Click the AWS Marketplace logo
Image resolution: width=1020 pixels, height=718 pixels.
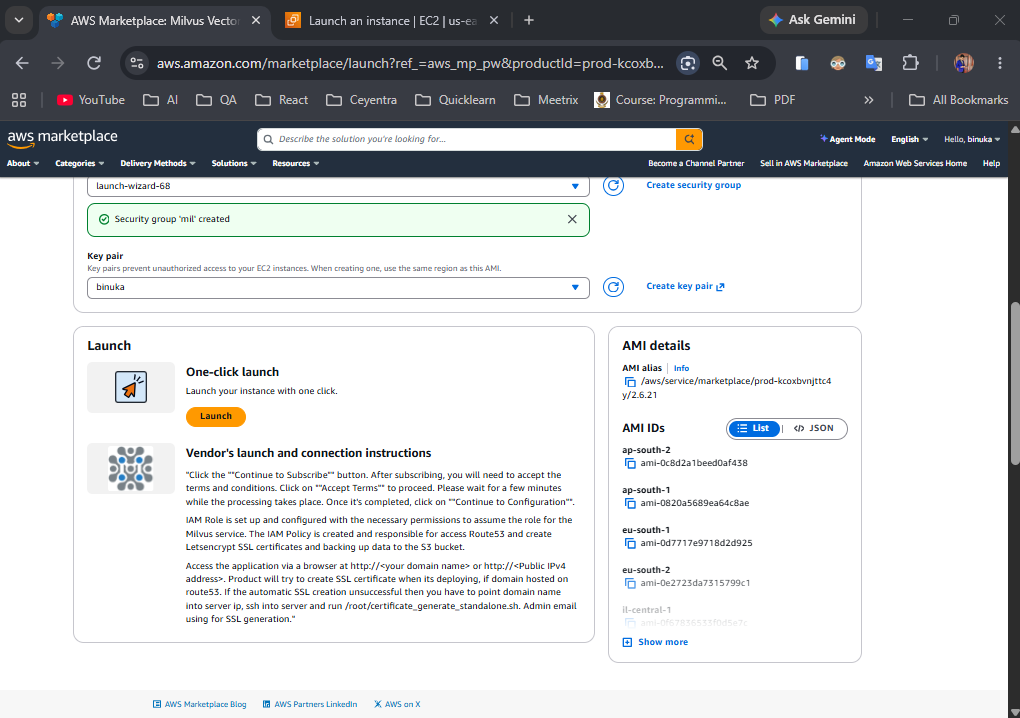[62, 138]
